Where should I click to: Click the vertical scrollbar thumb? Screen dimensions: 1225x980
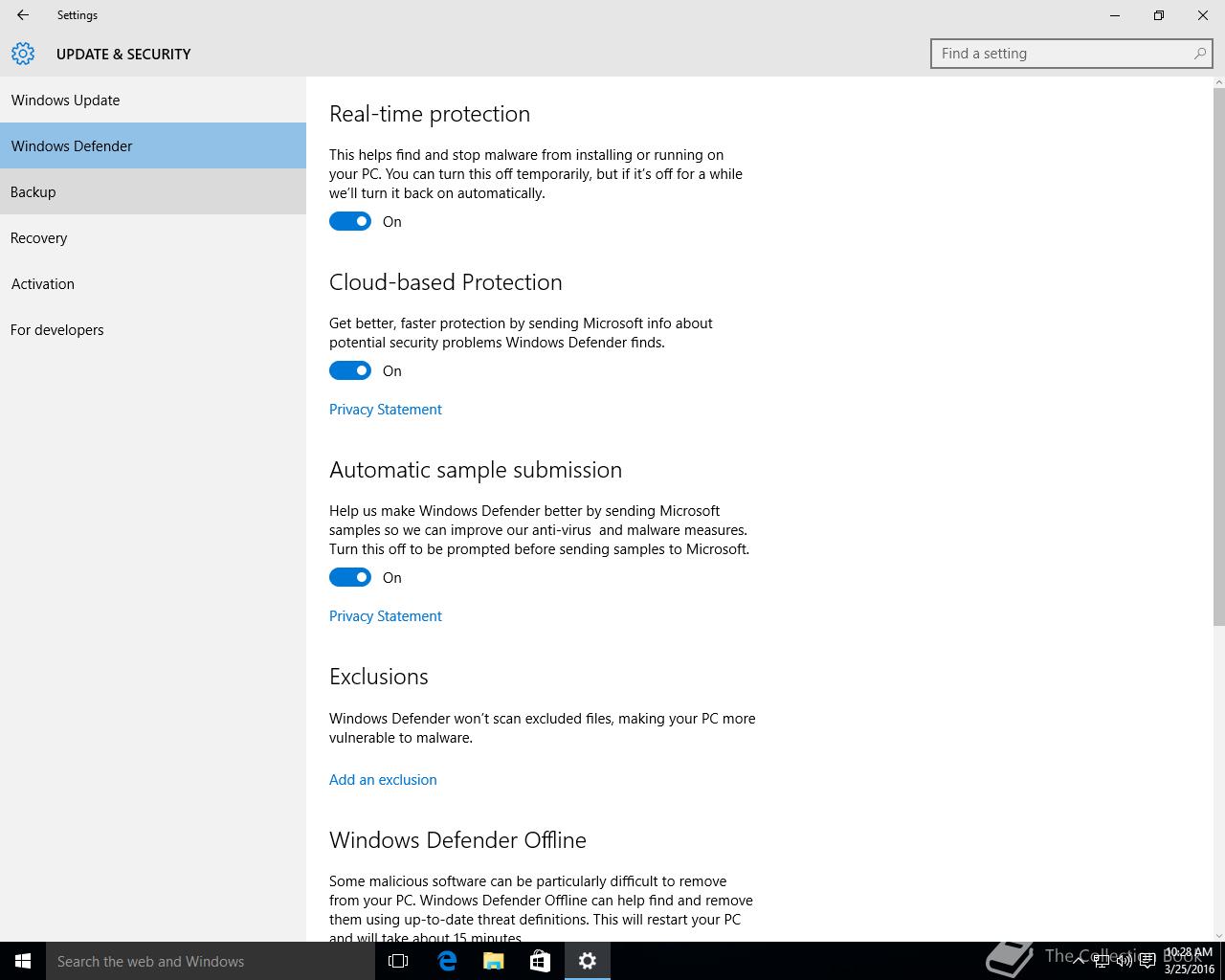[x=1218, y=358]
